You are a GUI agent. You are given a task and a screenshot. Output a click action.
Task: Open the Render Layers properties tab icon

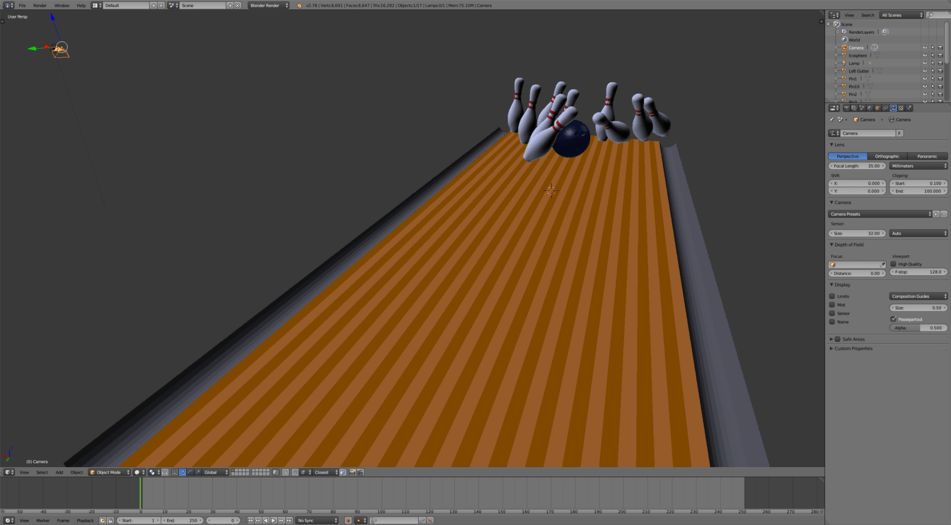pos(854,108)
